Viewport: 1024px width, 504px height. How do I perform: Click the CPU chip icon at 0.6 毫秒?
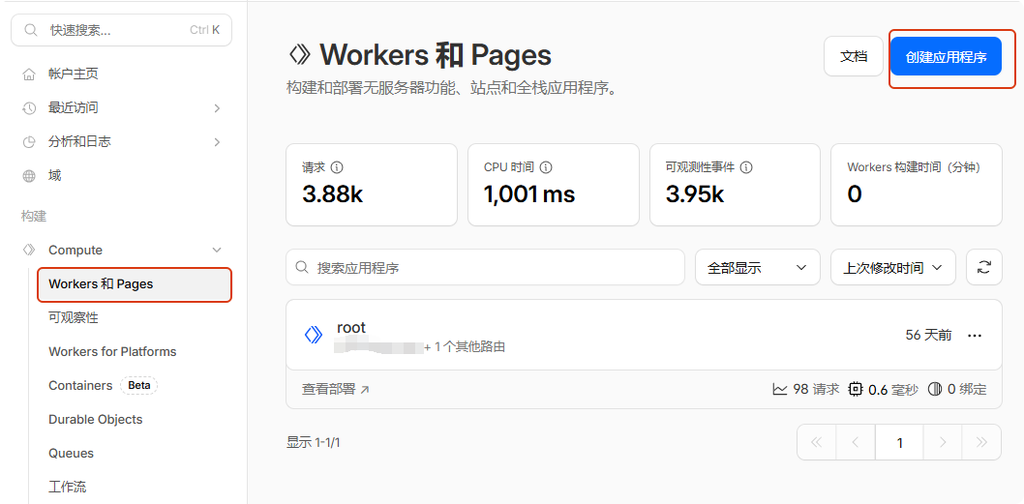tap(855, 390)
